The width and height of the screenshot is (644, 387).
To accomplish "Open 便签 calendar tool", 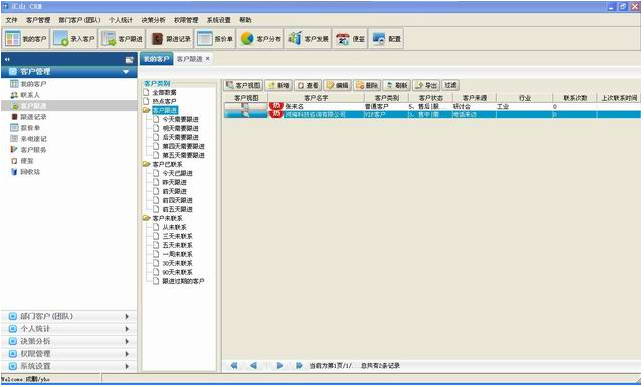I will [350, 39].
